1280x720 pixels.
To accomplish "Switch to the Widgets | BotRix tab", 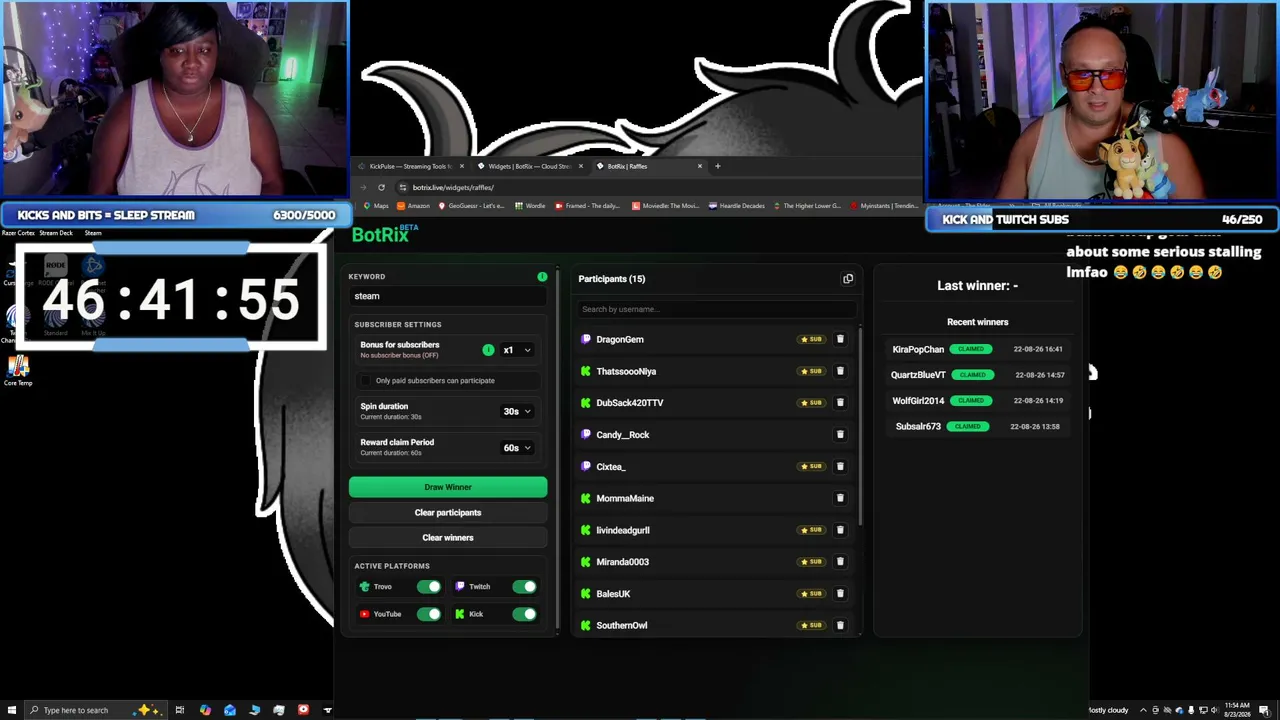I will click(529, 166).
